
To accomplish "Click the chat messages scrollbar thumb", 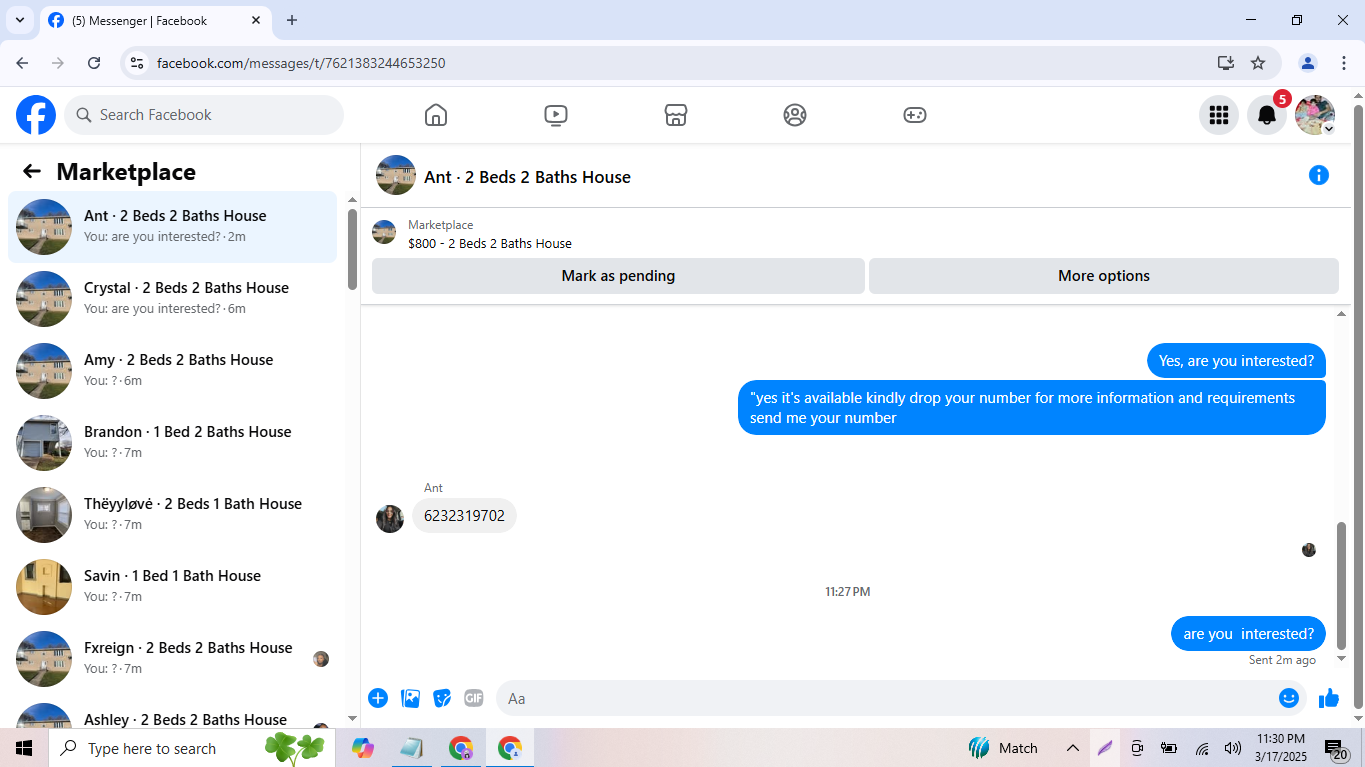I will pos(1341,586).
